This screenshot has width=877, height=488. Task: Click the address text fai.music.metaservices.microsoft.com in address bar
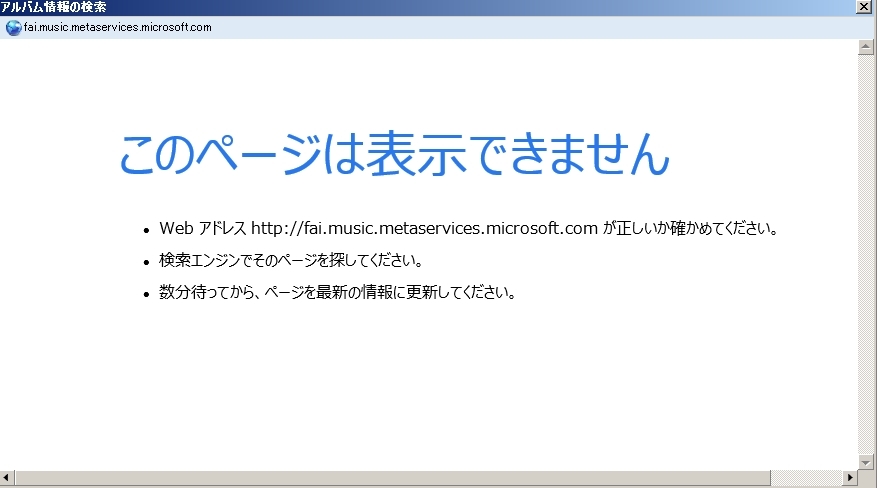coord(117,27)
